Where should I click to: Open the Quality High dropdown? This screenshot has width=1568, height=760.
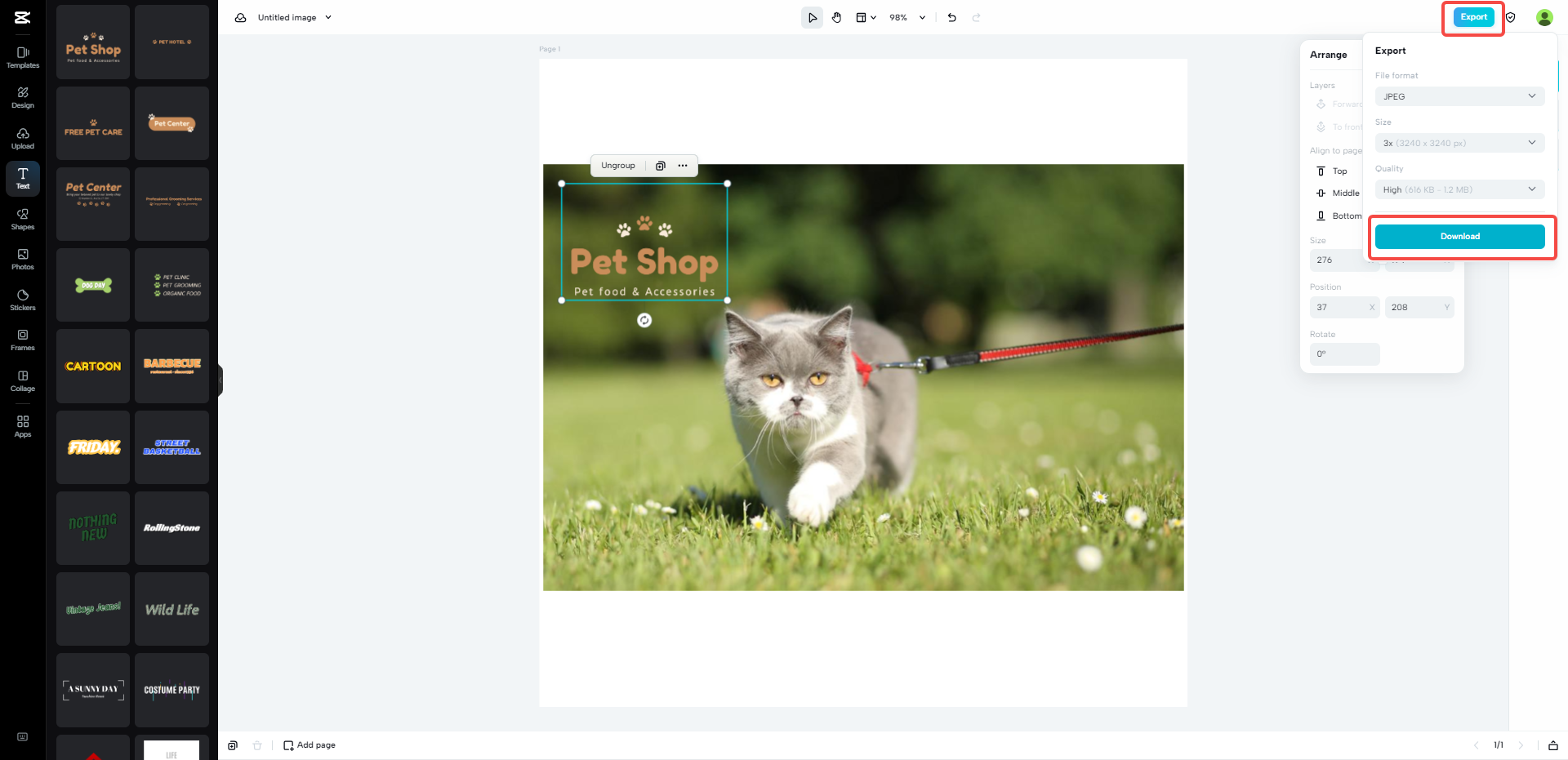pos(1459,189)
